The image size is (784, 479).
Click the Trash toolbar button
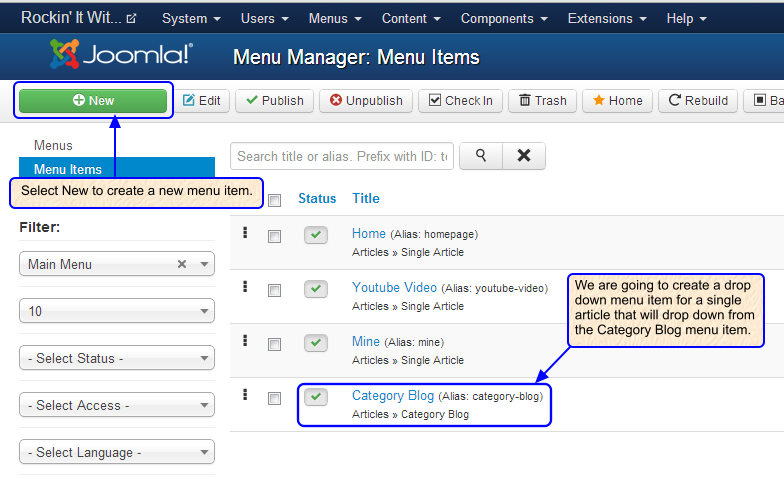coord(542,100)
